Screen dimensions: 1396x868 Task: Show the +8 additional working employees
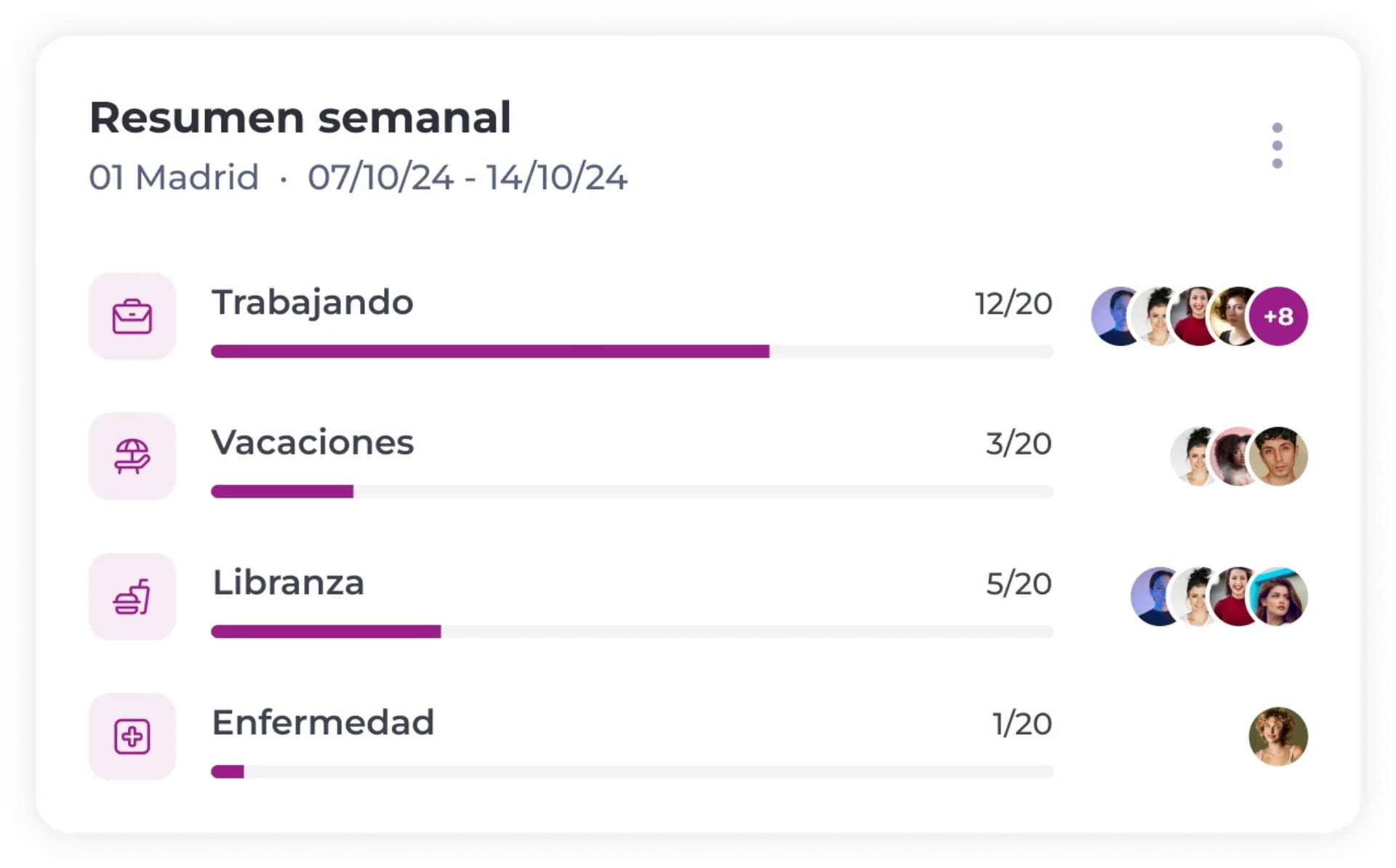1278,316
